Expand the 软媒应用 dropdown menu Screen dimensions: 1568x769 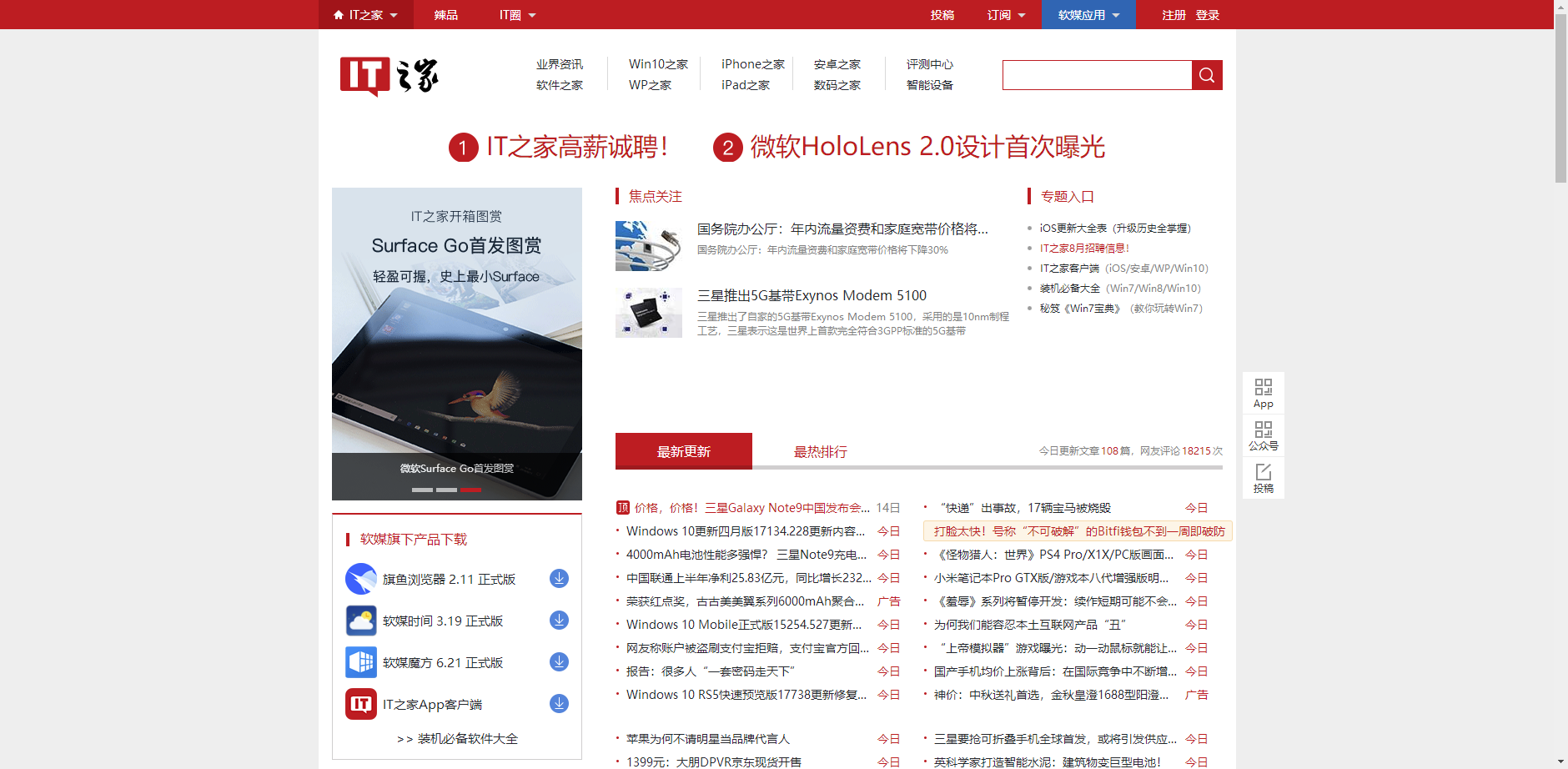(x=1088, y=15)
